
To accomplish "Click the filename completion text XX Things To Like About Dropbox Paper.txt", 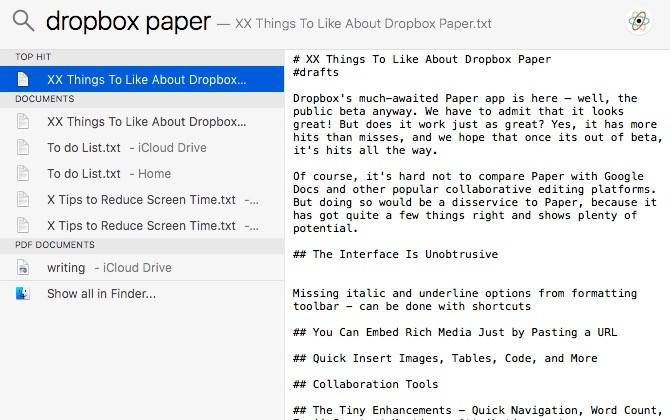I will (363, 23).
